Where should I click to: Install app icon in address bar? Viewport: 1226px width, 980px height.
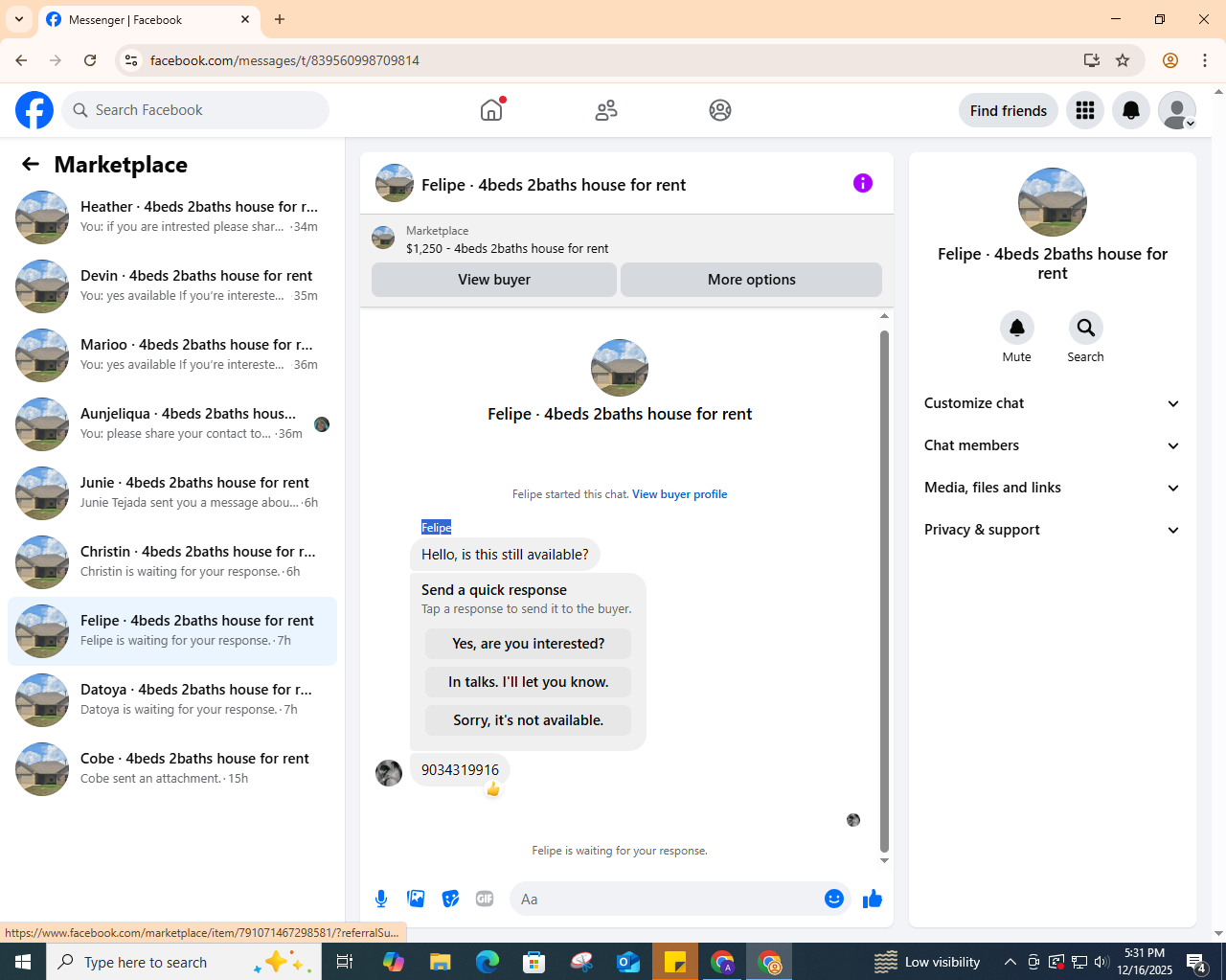point(1092,60)
